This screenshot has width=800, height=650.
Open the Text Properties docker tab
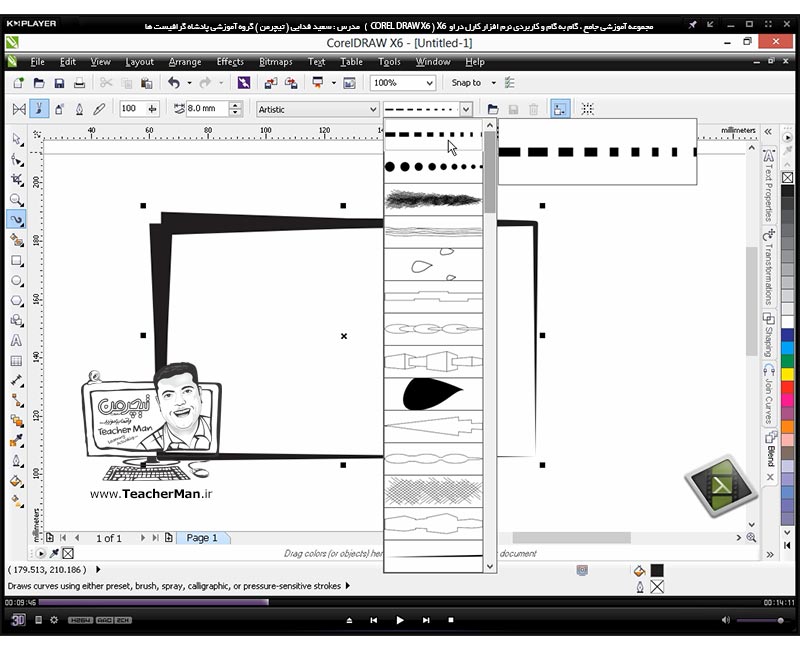coord(769,186)
